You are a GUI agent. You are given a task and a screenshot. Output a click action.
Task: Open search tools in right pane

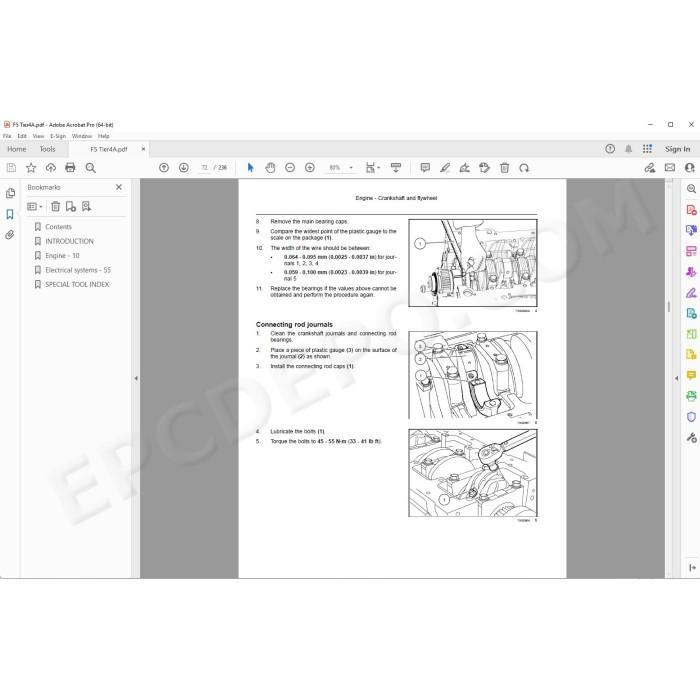[691, 189]
